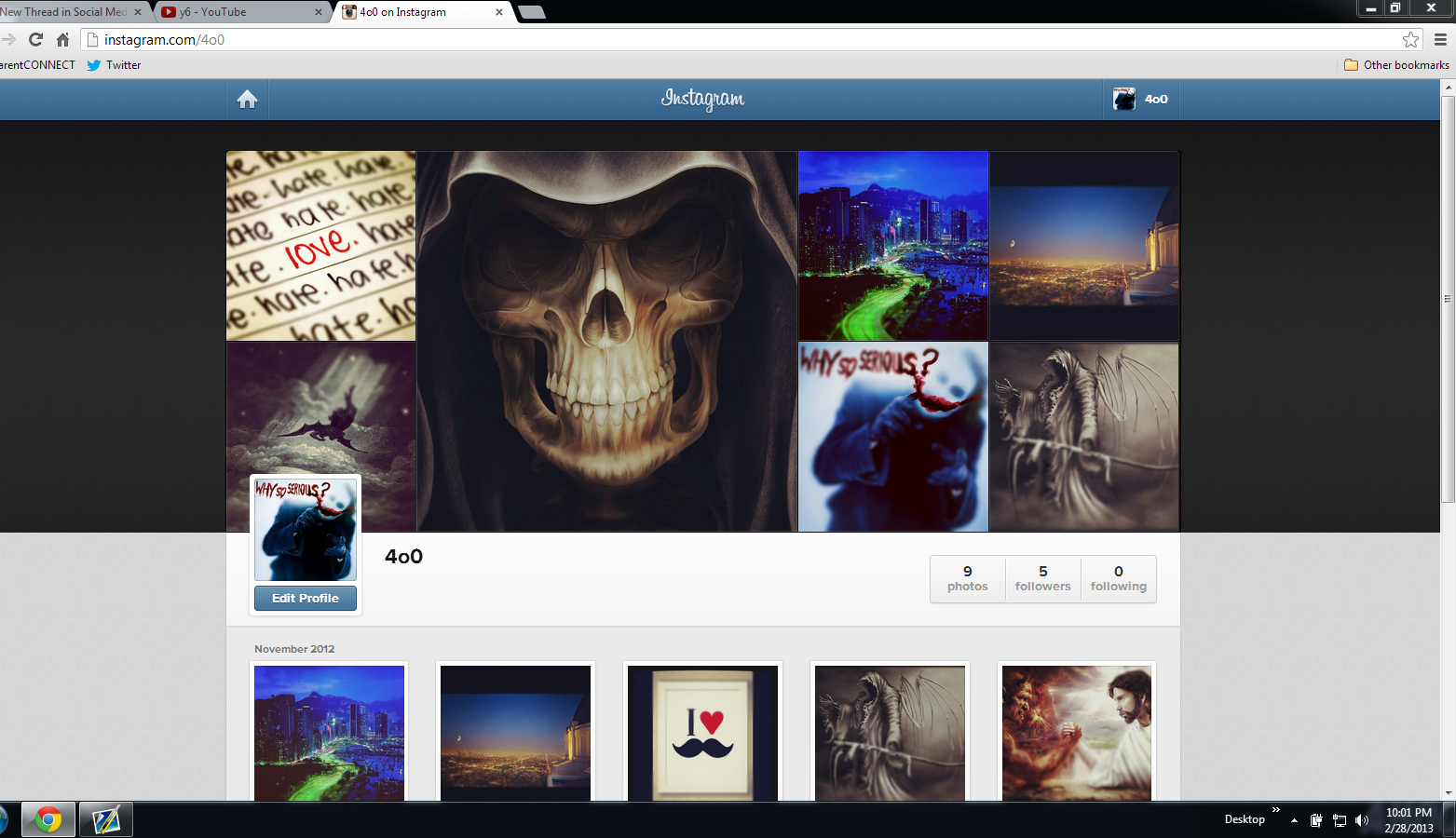Open the Windows Start button

pyautogui.click(x=3, y=819)
